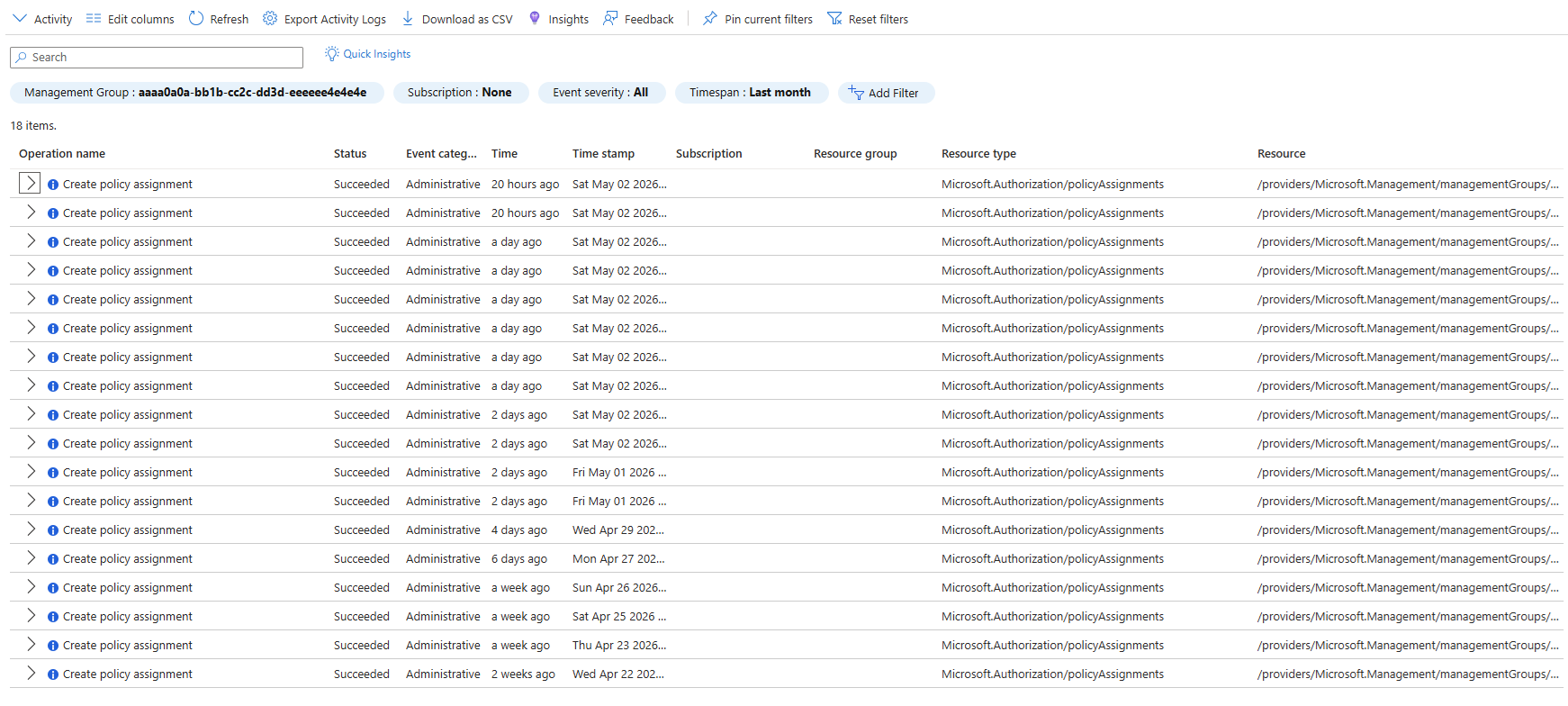The height and width of the screenshot is (706, 1568).
Task: Sort by the Resource group column header
Action: (855, 154)
